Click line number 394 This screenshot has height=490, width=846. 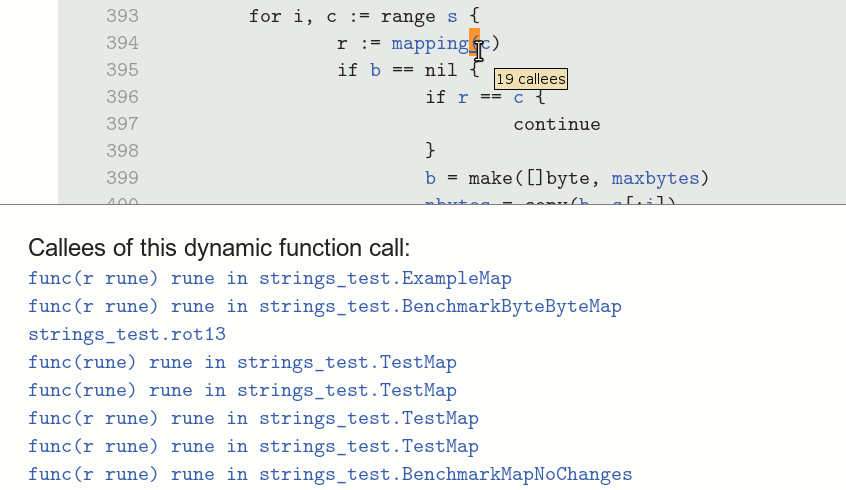[x=122, y=43]
